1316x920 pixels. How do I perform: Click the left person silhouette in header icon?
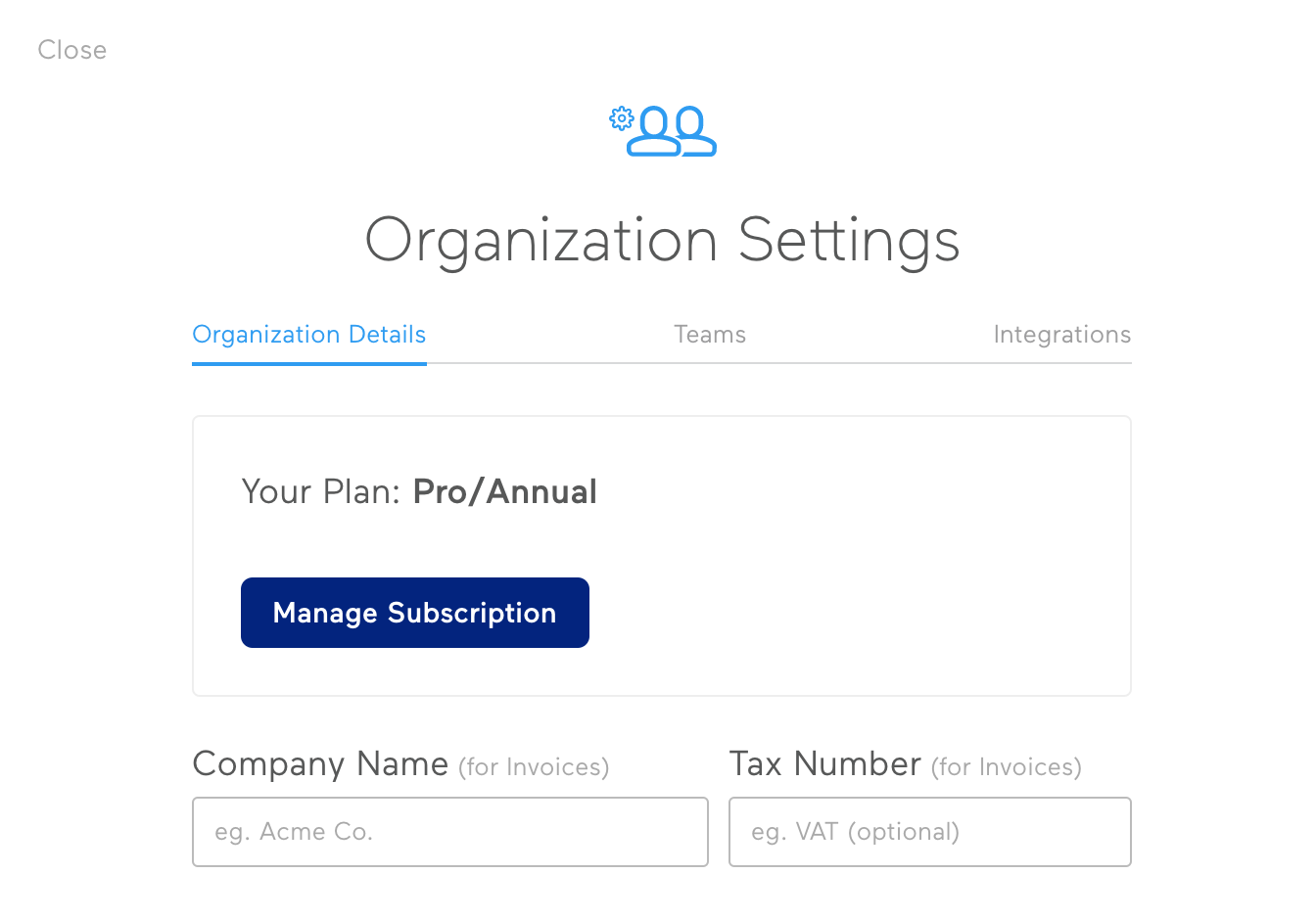[653, 131]
